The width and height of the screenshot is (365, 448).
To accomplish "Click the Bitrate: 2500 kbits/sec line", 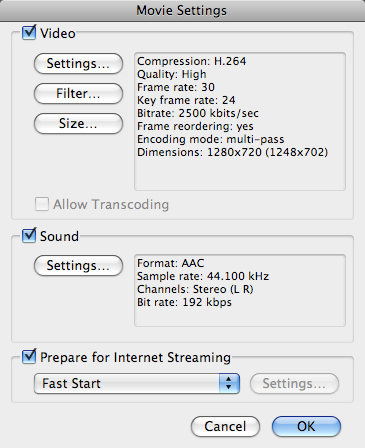I will [198, 113].
